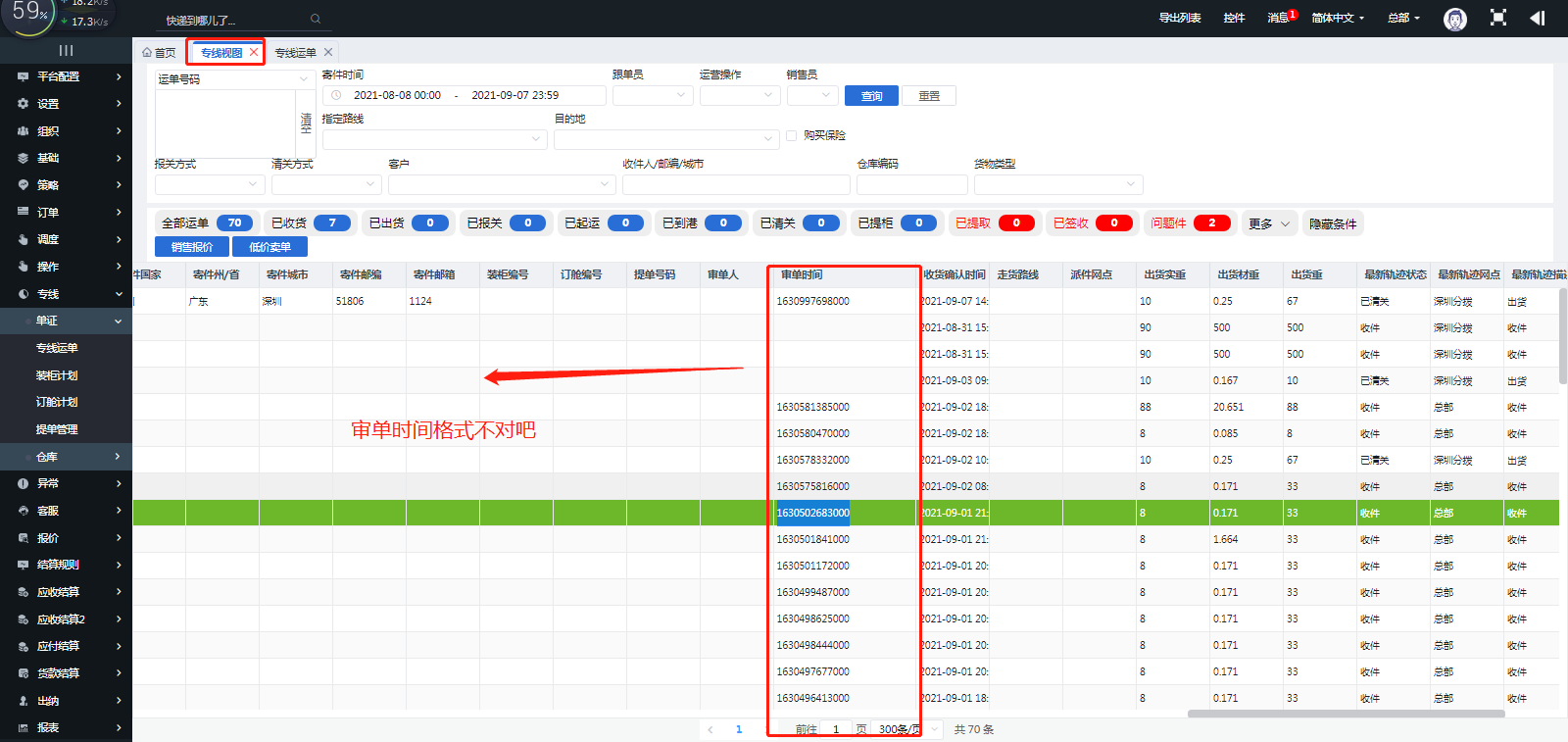This screenshot has height=742, width=1568.
Task: Click the 销售报价 button
Action: pos(192,247)
